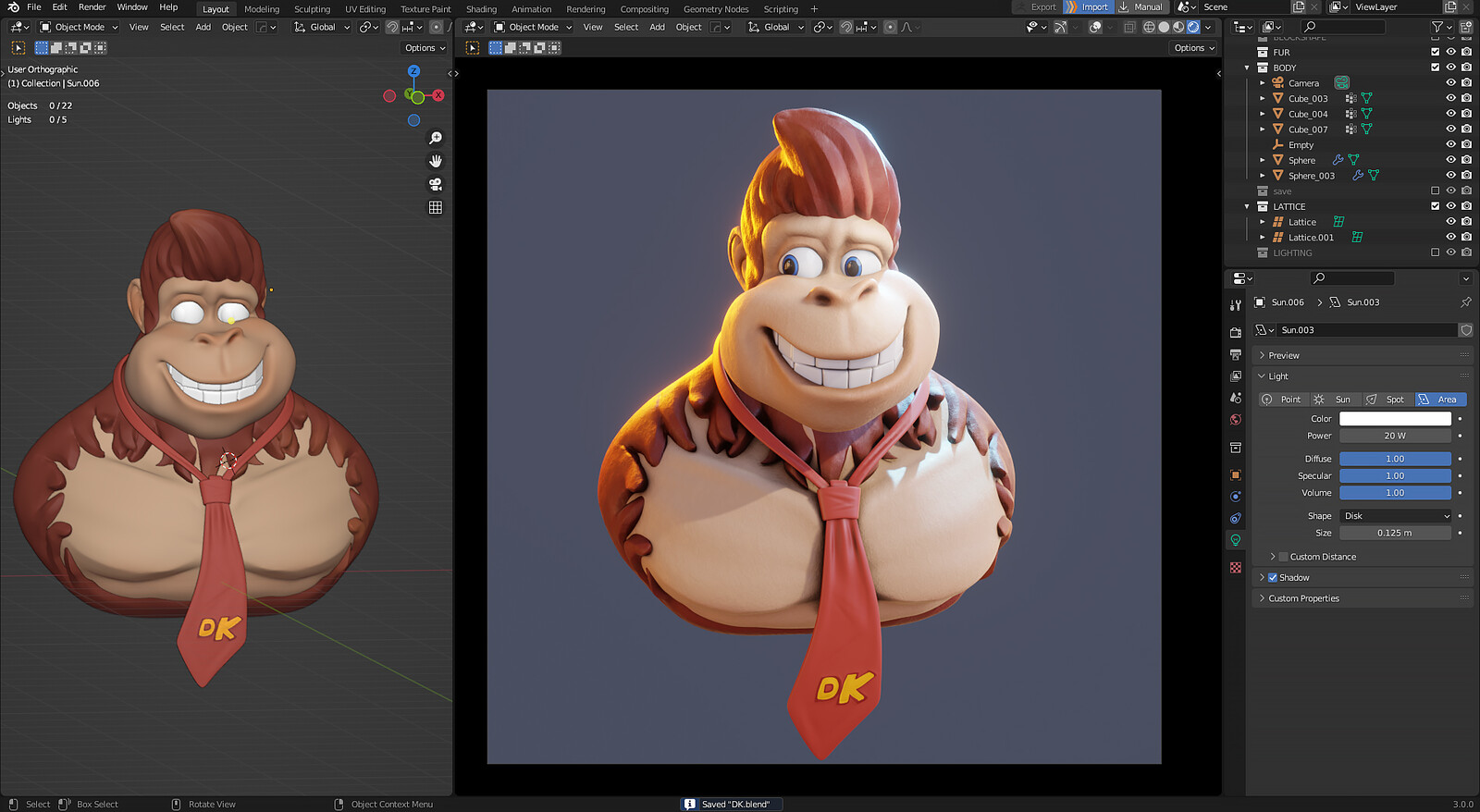Click the fake user shield icon for Sun.003
This screenshot has height=812, width=1480.
tap(1466, 330)
